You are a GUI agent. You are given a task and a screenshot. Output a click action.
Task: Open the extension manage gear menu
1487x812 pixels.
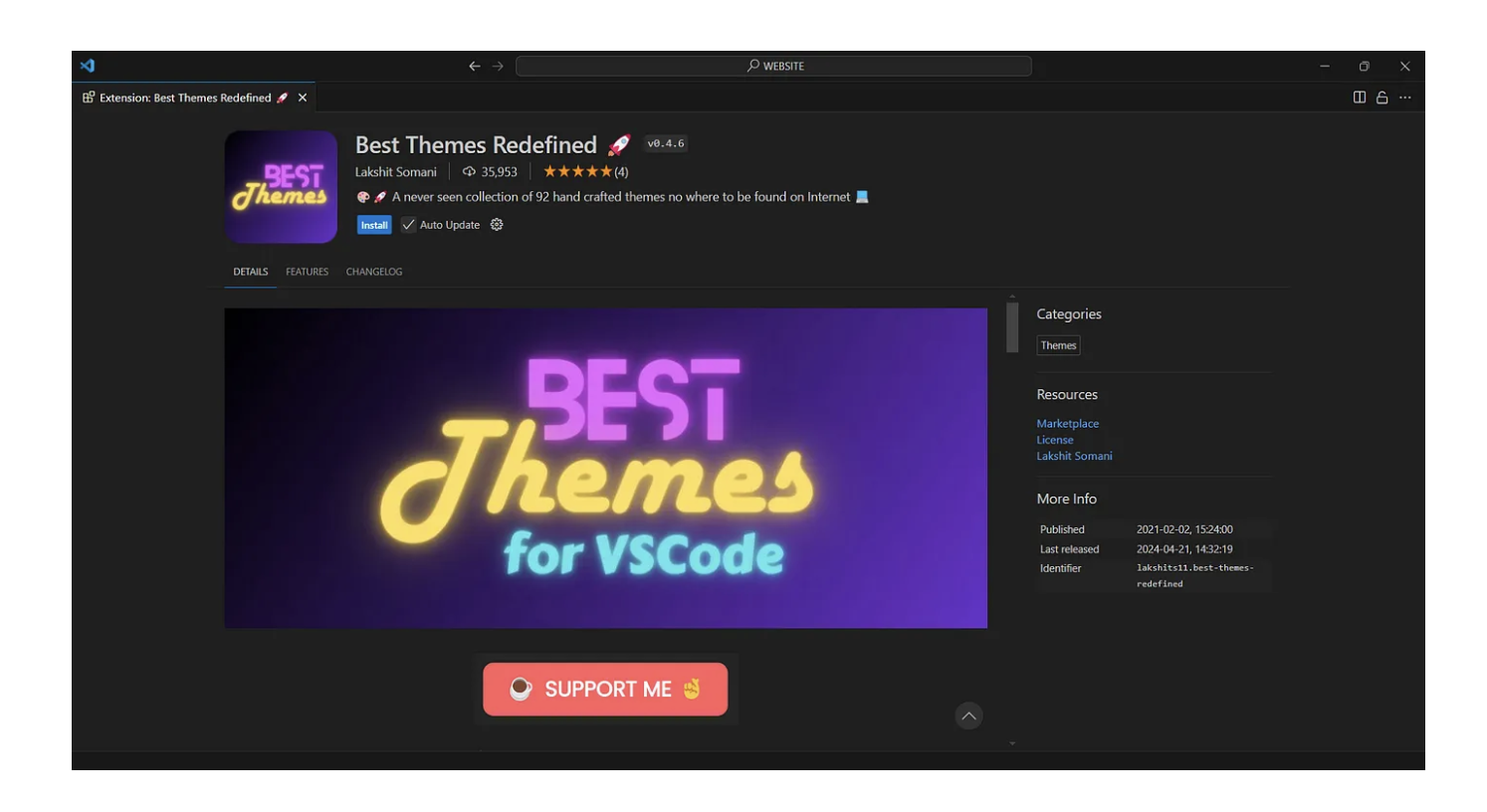pyautogui.click(x=497, y=225)
